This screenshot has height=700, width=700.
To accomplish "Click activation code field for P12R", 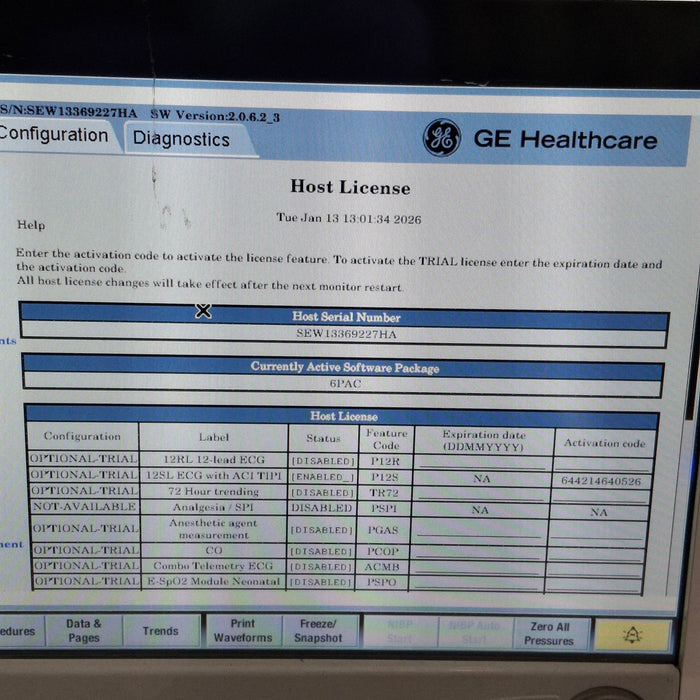I will [602, 464].
